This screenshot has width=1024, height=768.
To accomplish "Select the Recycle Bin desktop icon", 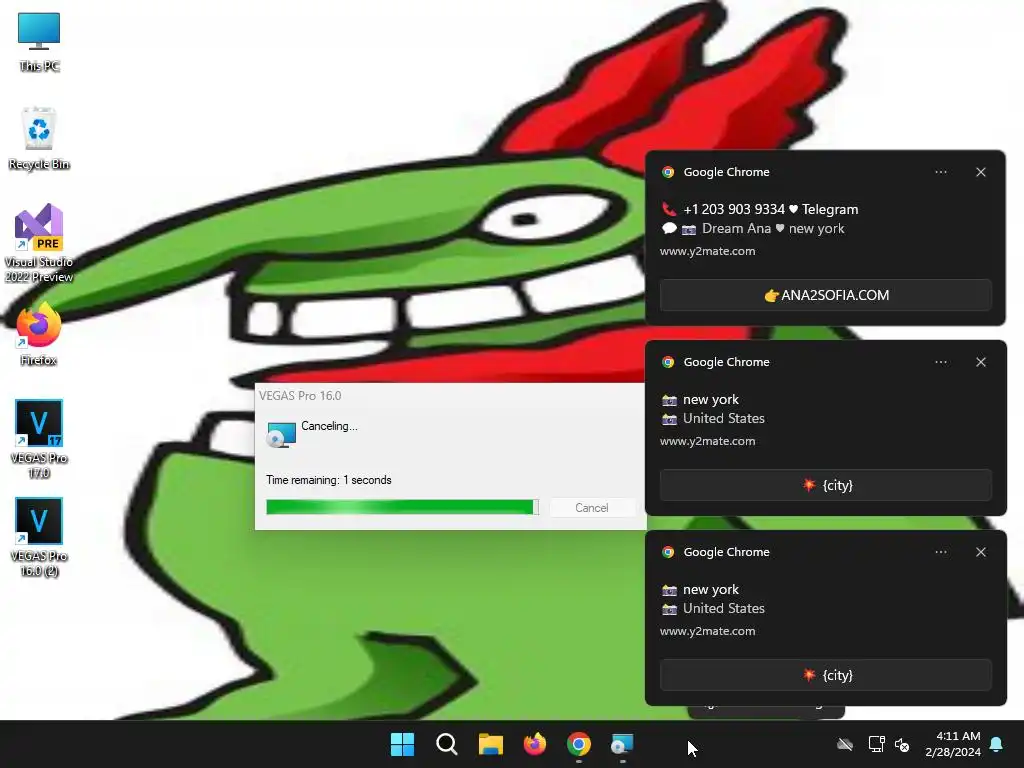I will (x=39, y=138).
